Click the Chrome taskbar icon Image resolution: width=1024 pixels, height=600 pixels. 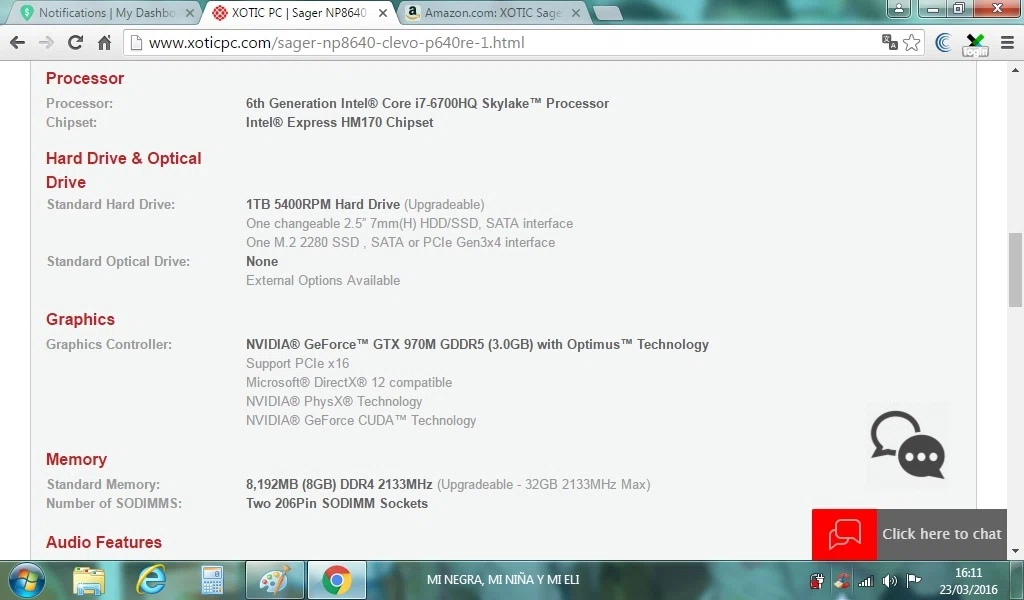click(x=336, y=580)
